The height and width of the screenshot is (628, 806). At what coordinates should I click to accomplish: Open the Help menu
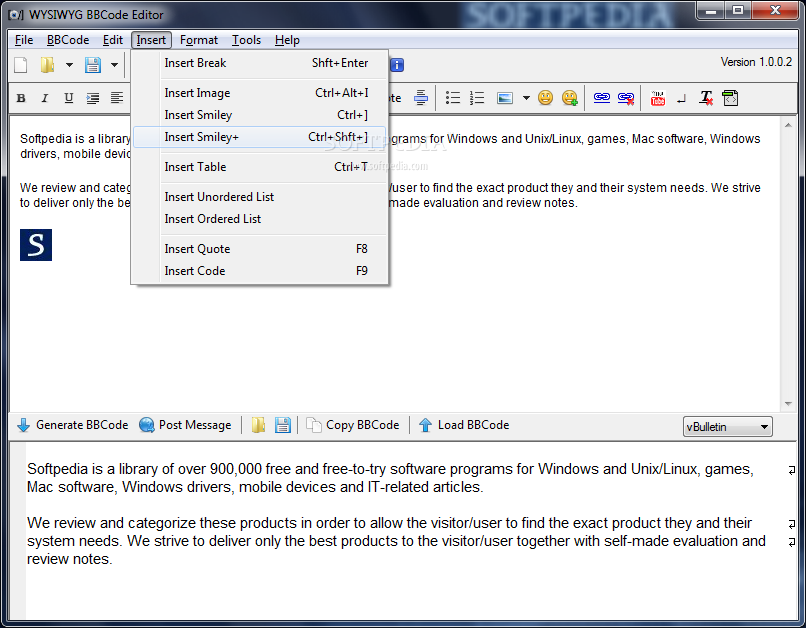coord(287,40)
